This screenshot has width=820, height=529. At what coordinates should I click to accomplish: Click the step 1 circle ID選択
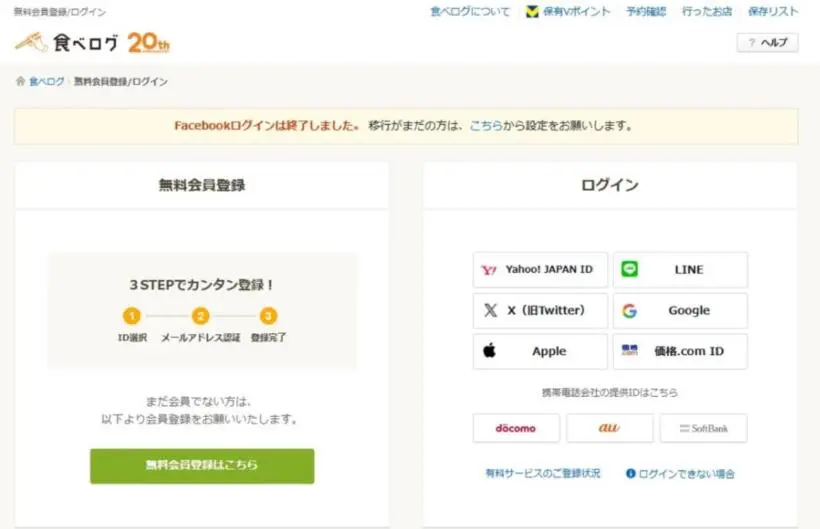click(132, 316)
